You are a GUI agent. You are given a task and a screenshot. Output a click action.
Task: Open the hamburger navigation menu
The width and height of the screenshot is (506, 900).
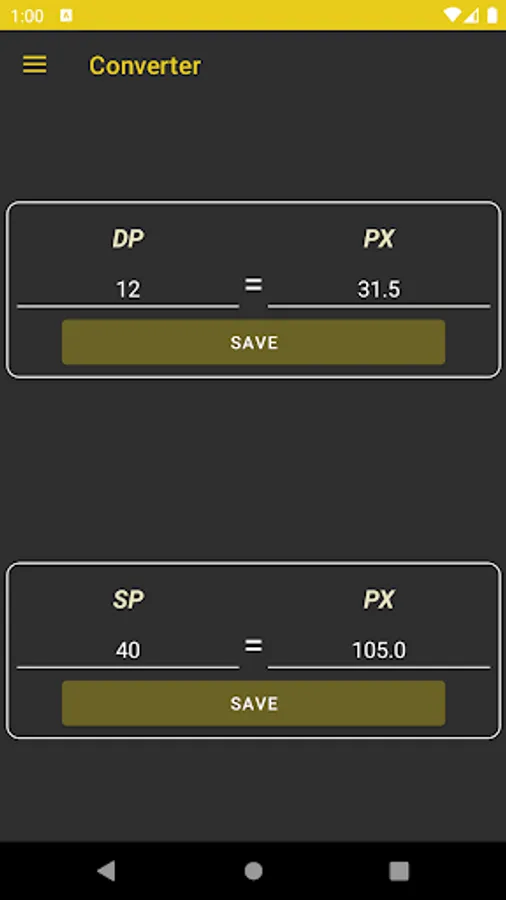point(34,65)
